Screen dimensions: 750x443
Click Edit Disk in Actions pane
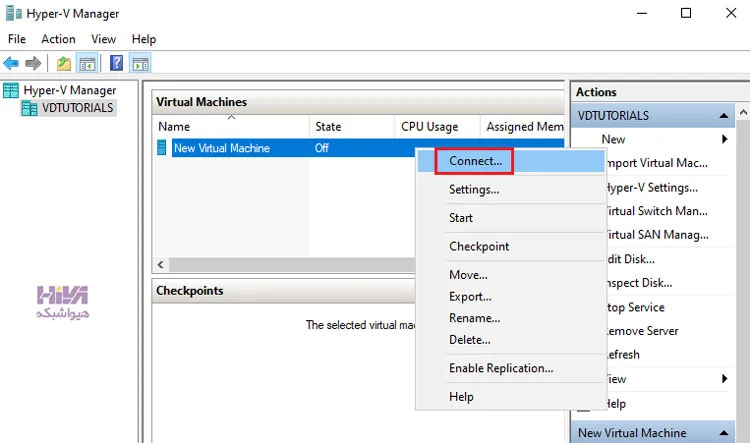[x=630, y=259]
